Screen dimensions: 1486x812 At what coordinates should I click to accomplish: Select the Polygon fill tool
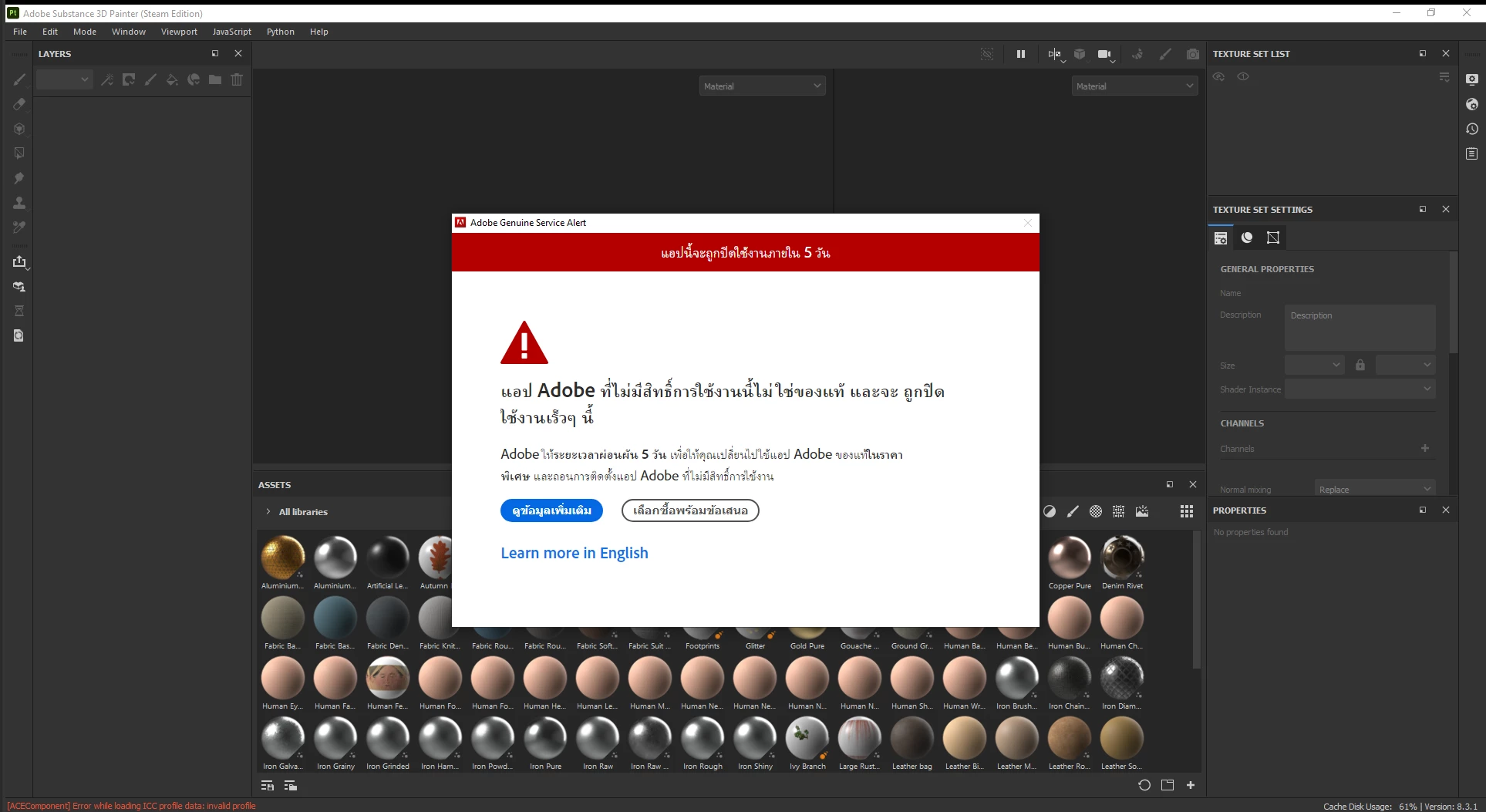tap(19, 153)
